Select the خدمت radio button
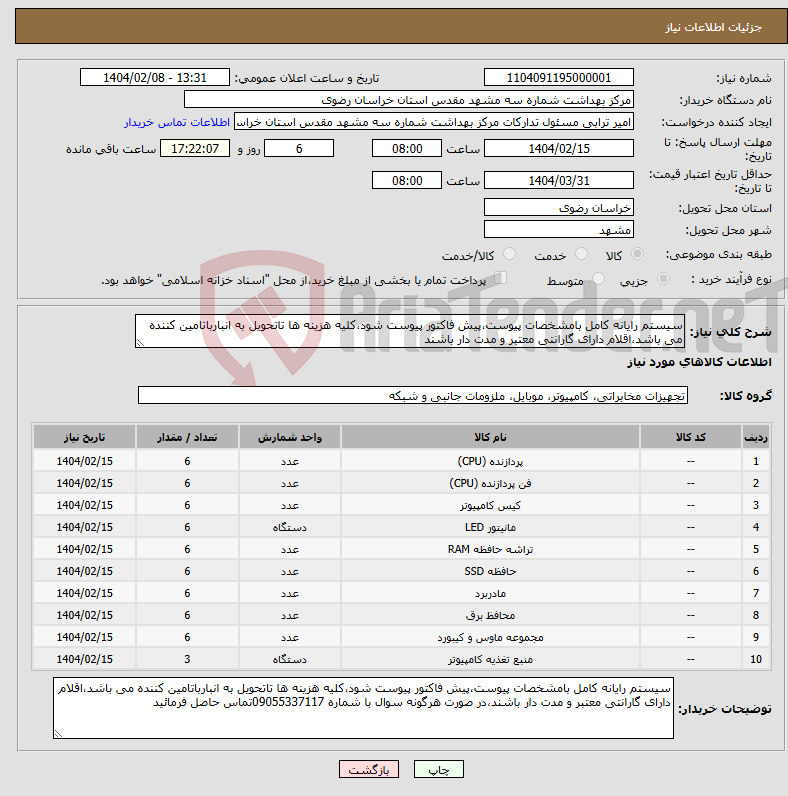The height and width of the screenshot is (796, 788). (x=581, y=254)
